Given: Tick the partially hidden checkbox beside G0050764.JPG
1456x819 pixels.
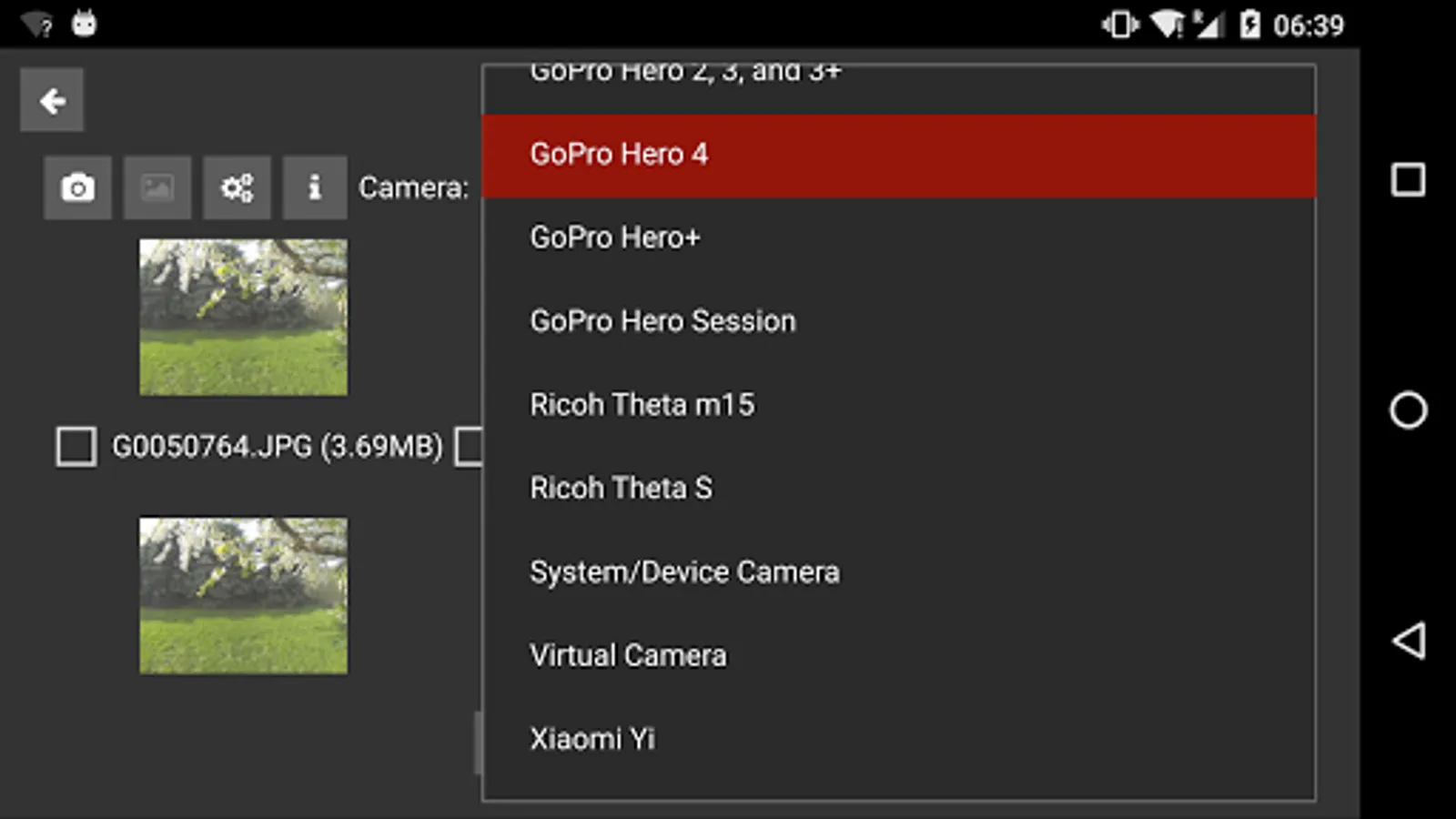Looking at the screenshot, I should 468,447.
